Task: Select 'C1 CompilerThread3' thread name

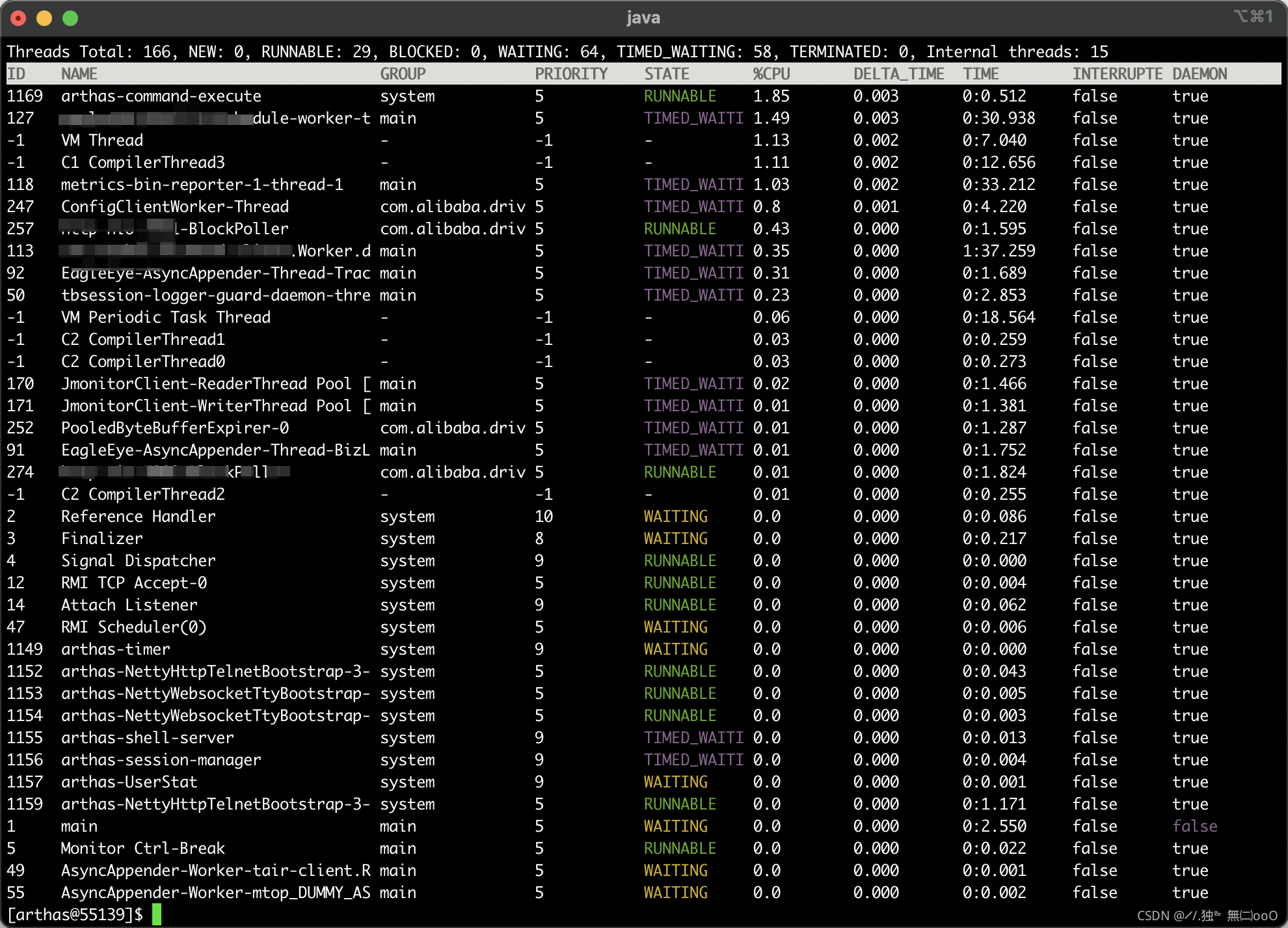Action: pyautogui.click(x=143, y=163)
